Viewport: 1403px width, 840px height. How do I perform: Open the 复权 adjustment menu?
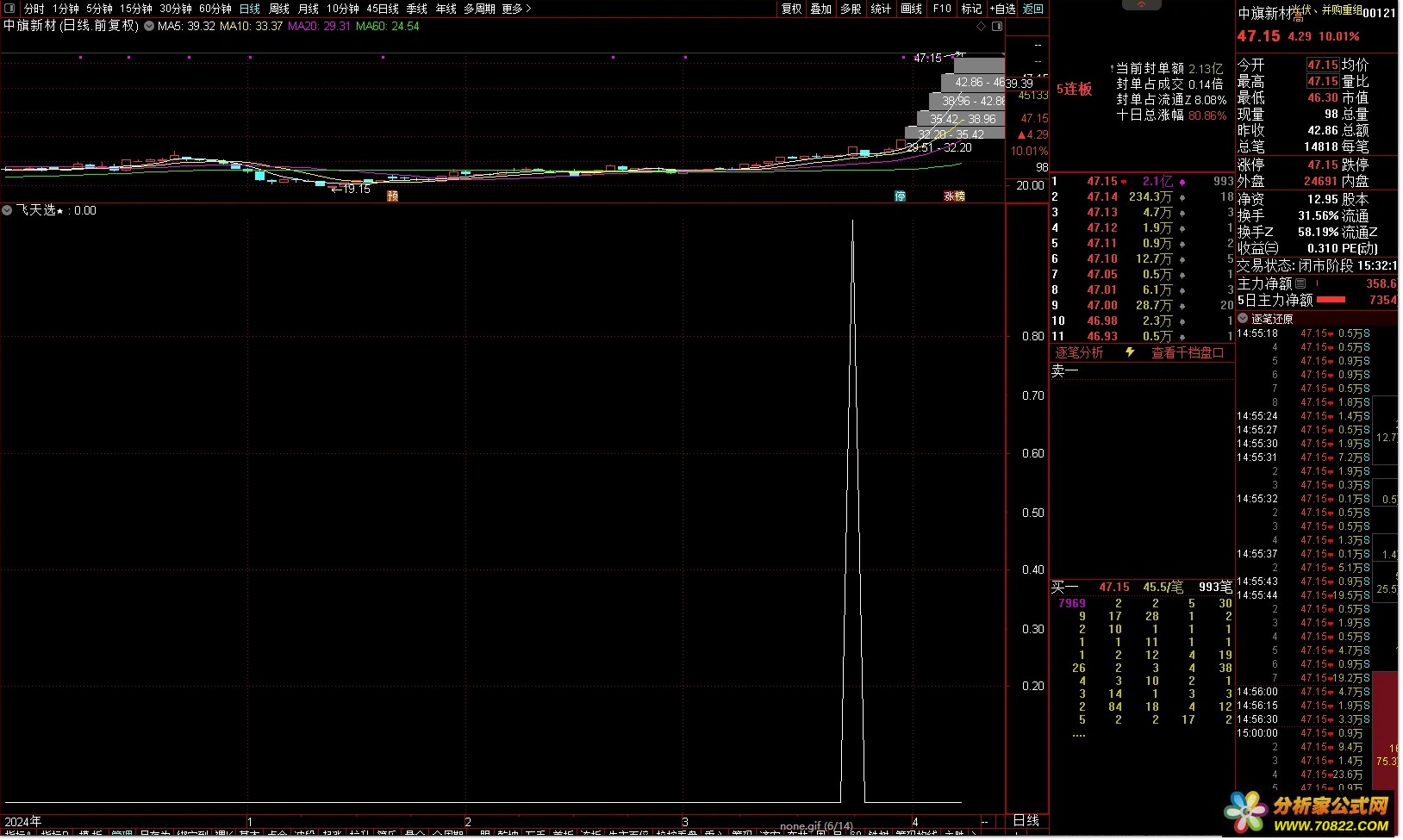791,9
